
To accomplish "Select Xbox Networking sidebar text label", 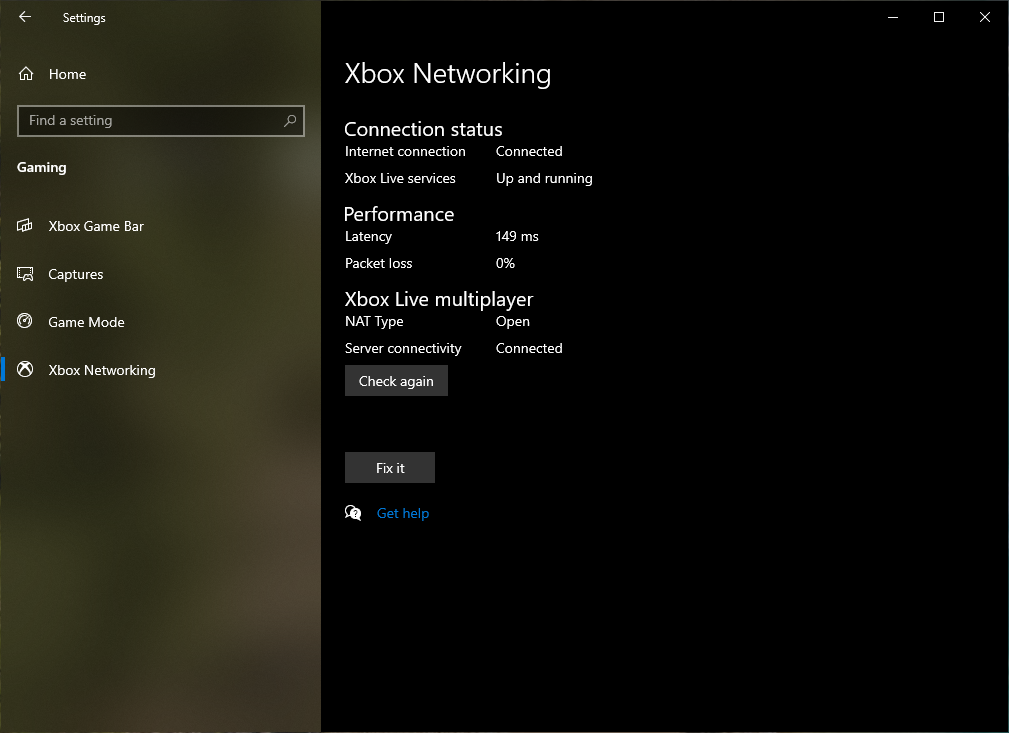I will pos(102,370).
